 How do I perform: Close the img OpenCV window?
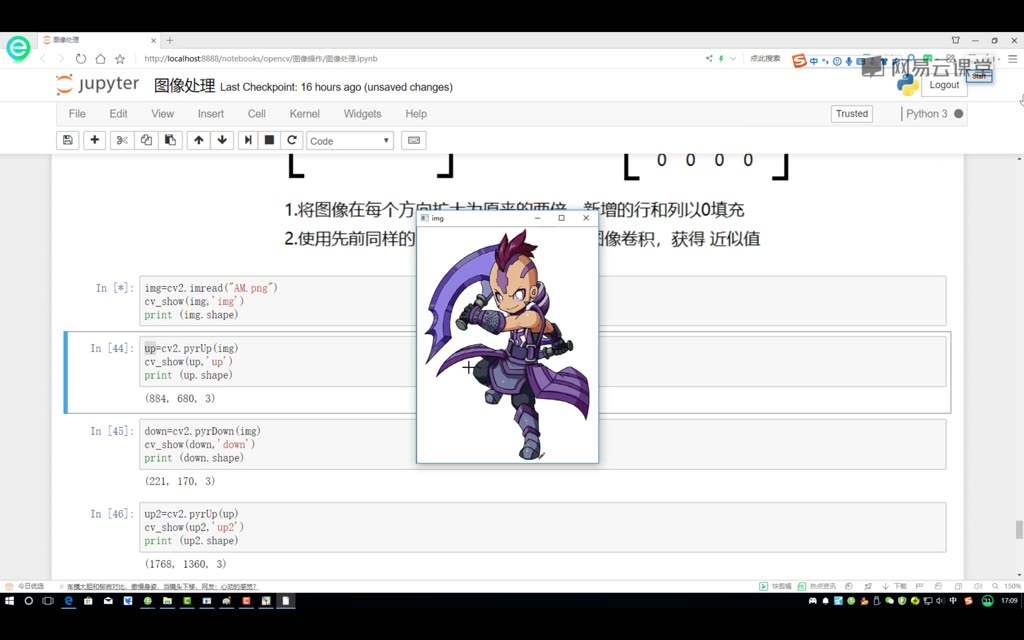[x=586, y=218]
